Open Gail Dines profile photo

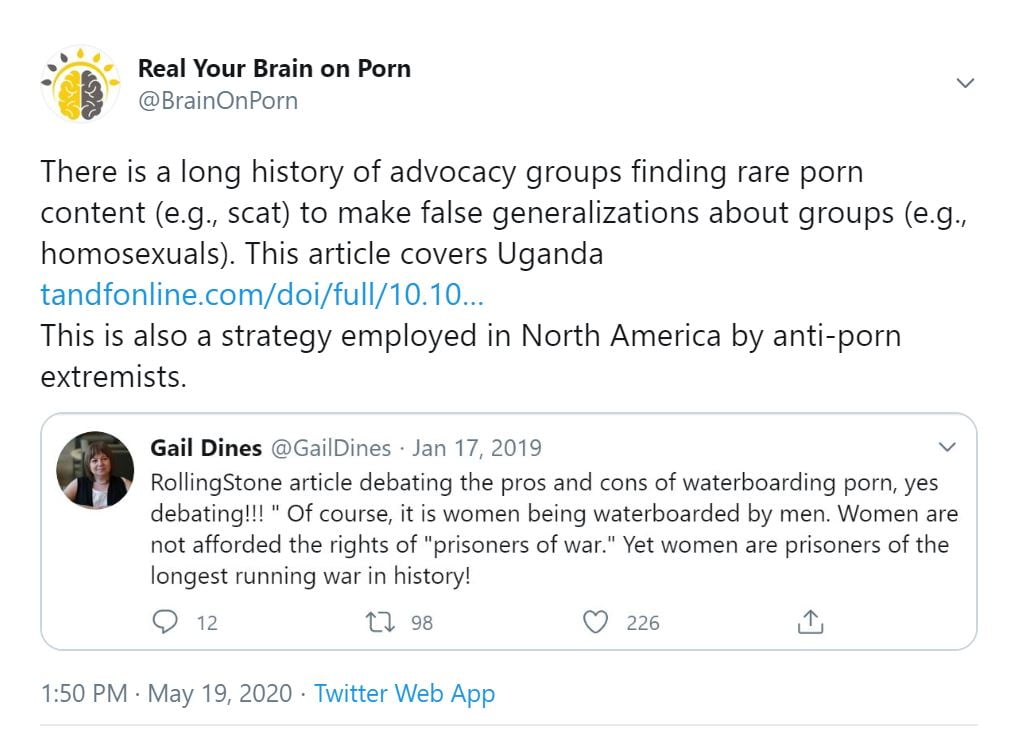(96, 469)
